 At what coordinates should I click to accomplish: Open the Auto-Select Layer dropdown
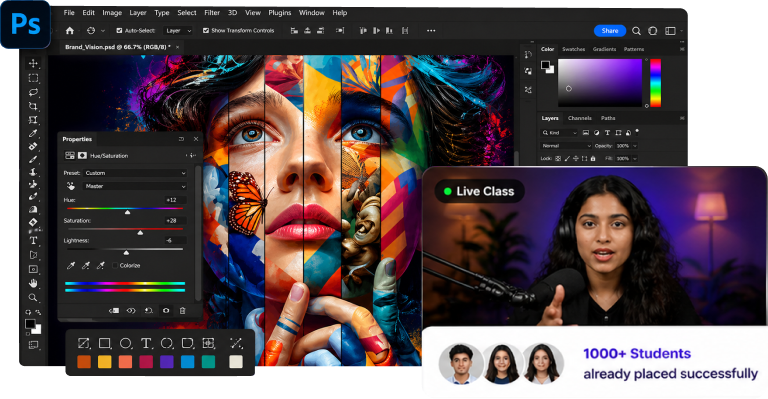(178, 30)
